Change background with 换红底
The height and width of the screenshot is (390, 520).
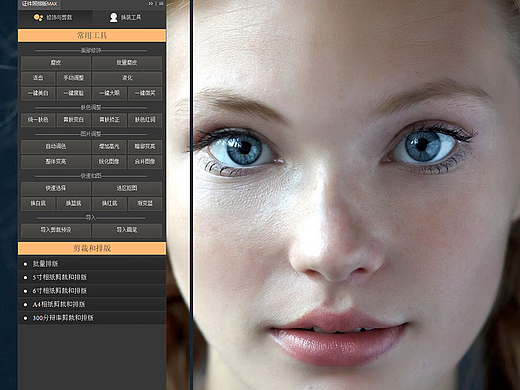point(109,204)
